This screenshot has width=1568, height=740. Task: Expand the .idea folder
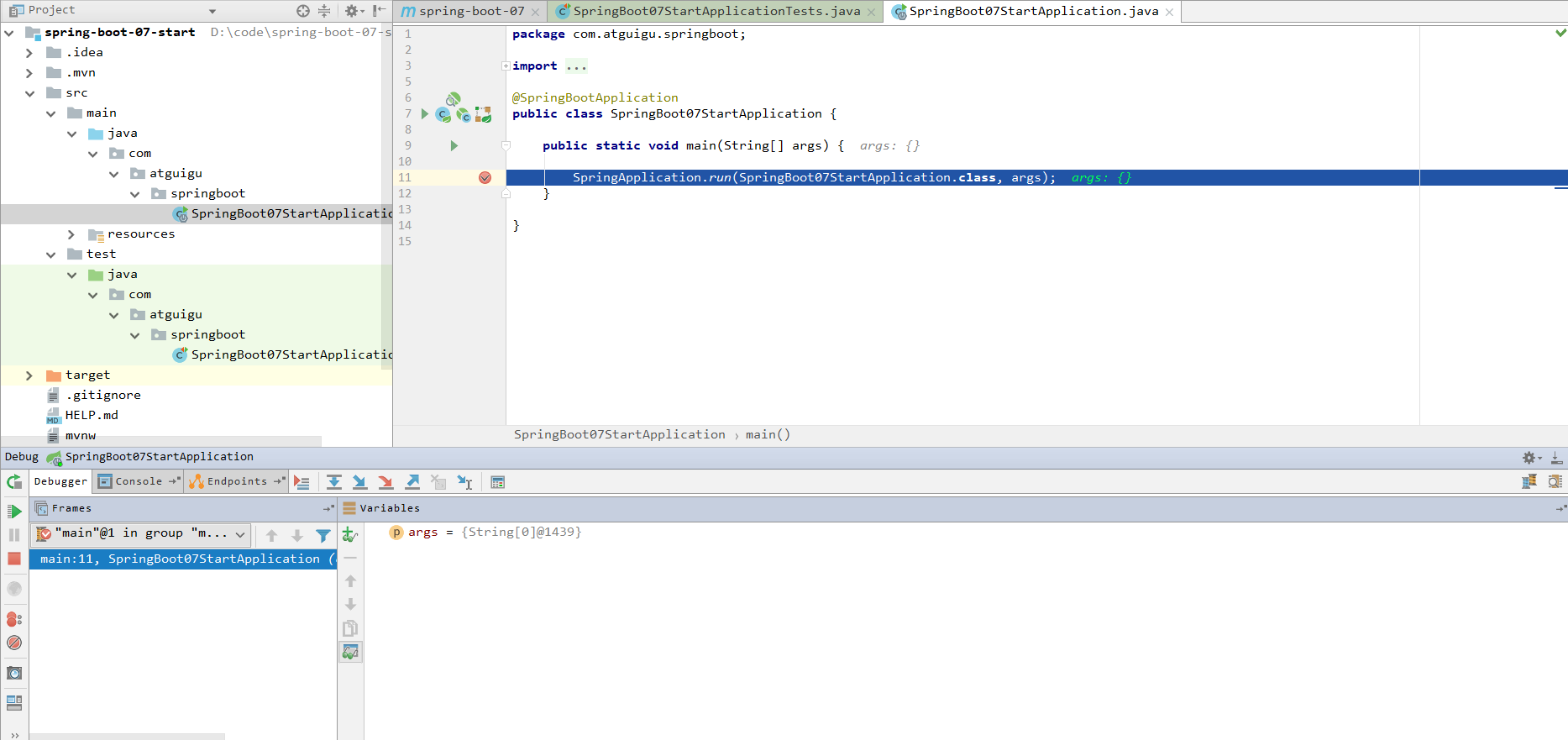pos(29,53)
